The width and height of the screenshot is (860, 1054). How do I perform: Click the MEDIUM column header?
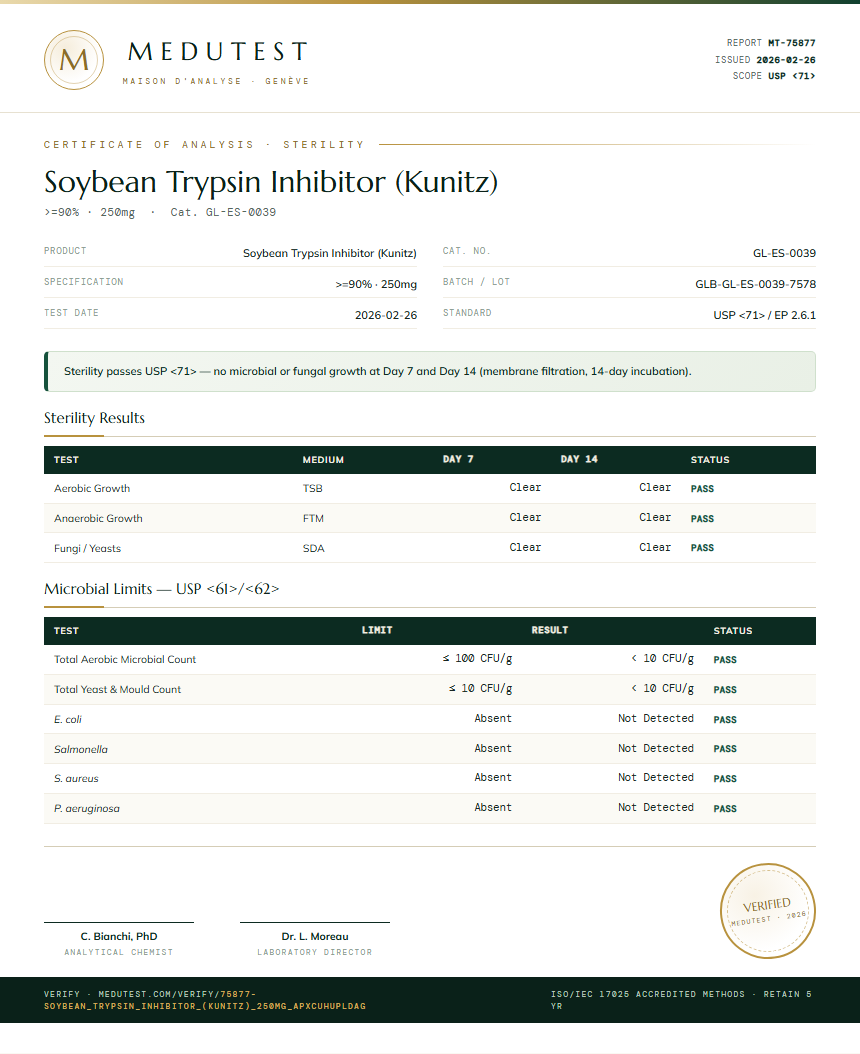(x=323, y=460)
